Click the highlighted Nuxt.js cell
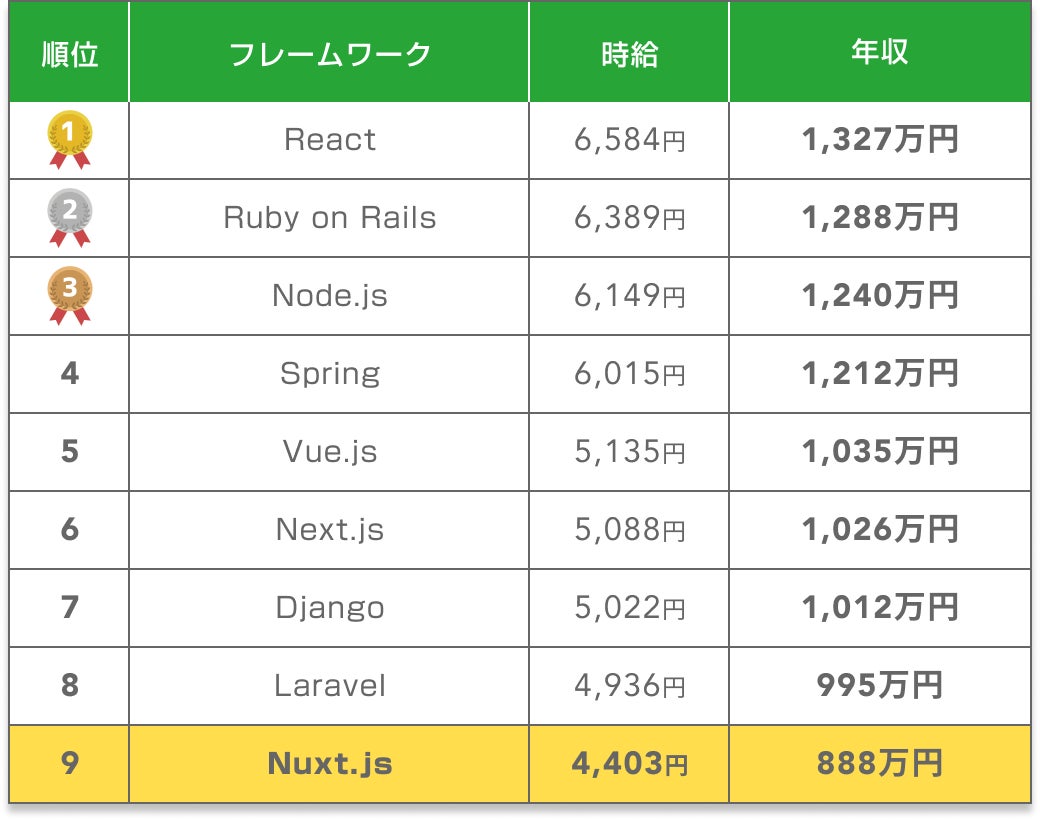1040x820 pixels. pyautogui.click(x=329, y=764)
